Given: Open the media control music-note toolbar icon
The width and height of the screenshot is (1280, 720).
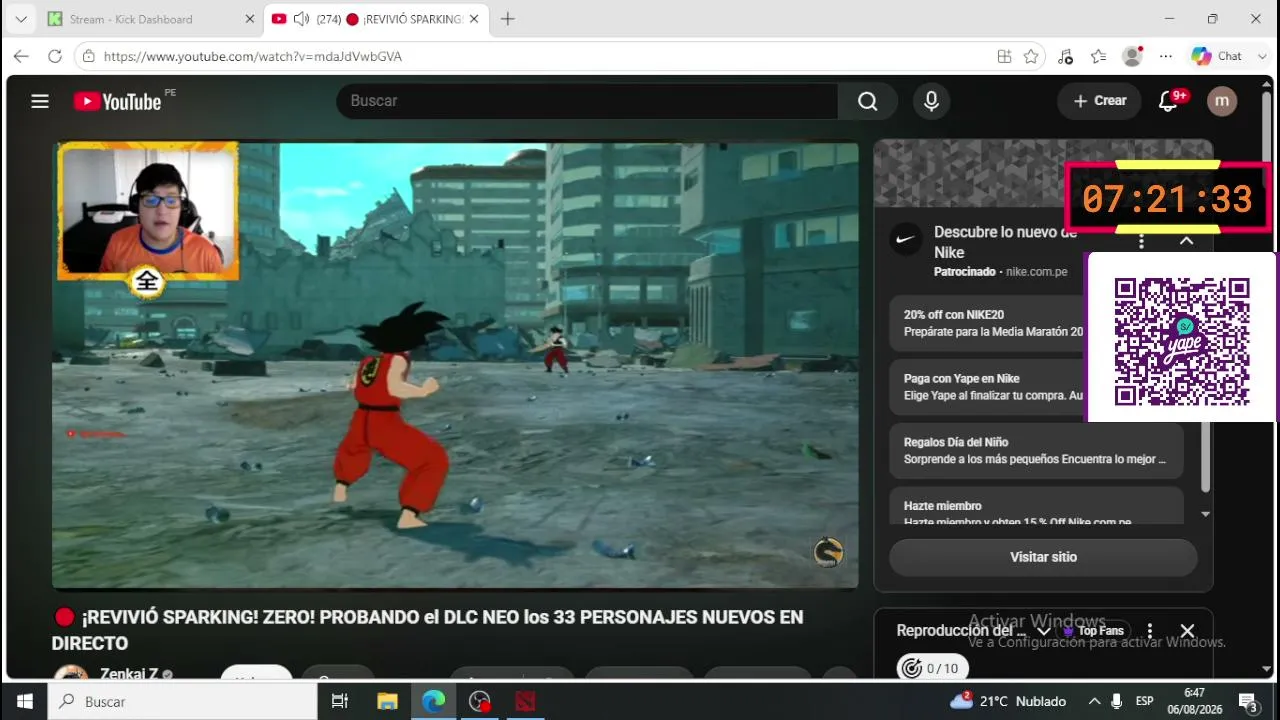Looking at the screenshot, I should coord(1065,56).
